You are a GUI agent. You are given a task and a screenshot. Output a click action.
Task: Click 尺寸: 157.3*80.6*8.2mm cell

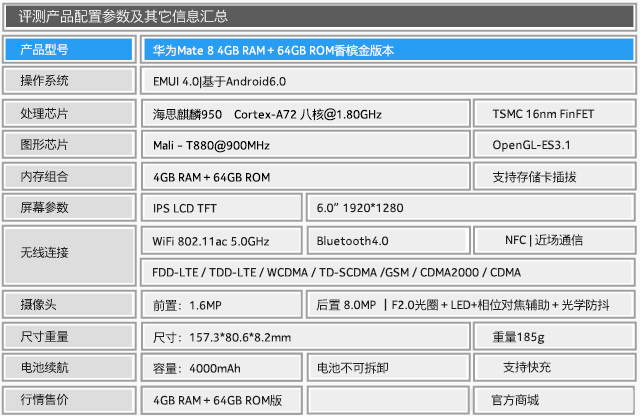point(305,336)
